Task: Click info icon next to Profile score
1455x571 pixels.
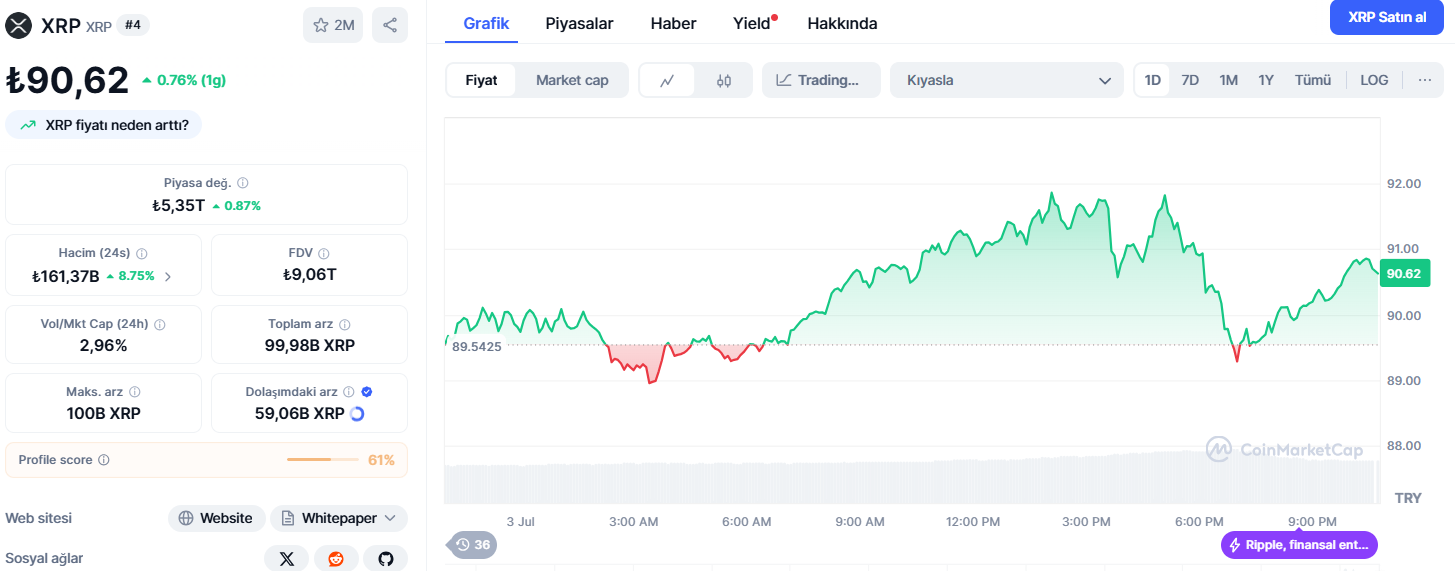Action: pyautogui.click(x=104, y=460)
